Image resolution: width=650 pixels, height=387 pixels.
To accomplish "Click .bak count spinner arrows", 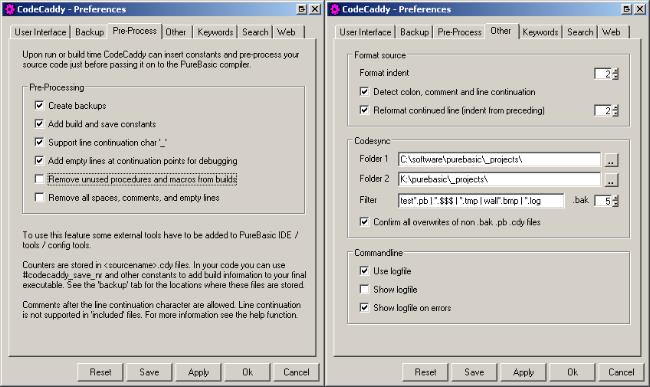I will [x=616, y=201].
